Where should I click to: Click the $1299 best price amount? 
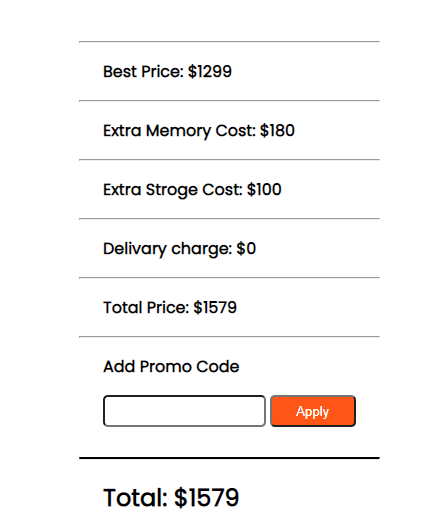[210, 72]
